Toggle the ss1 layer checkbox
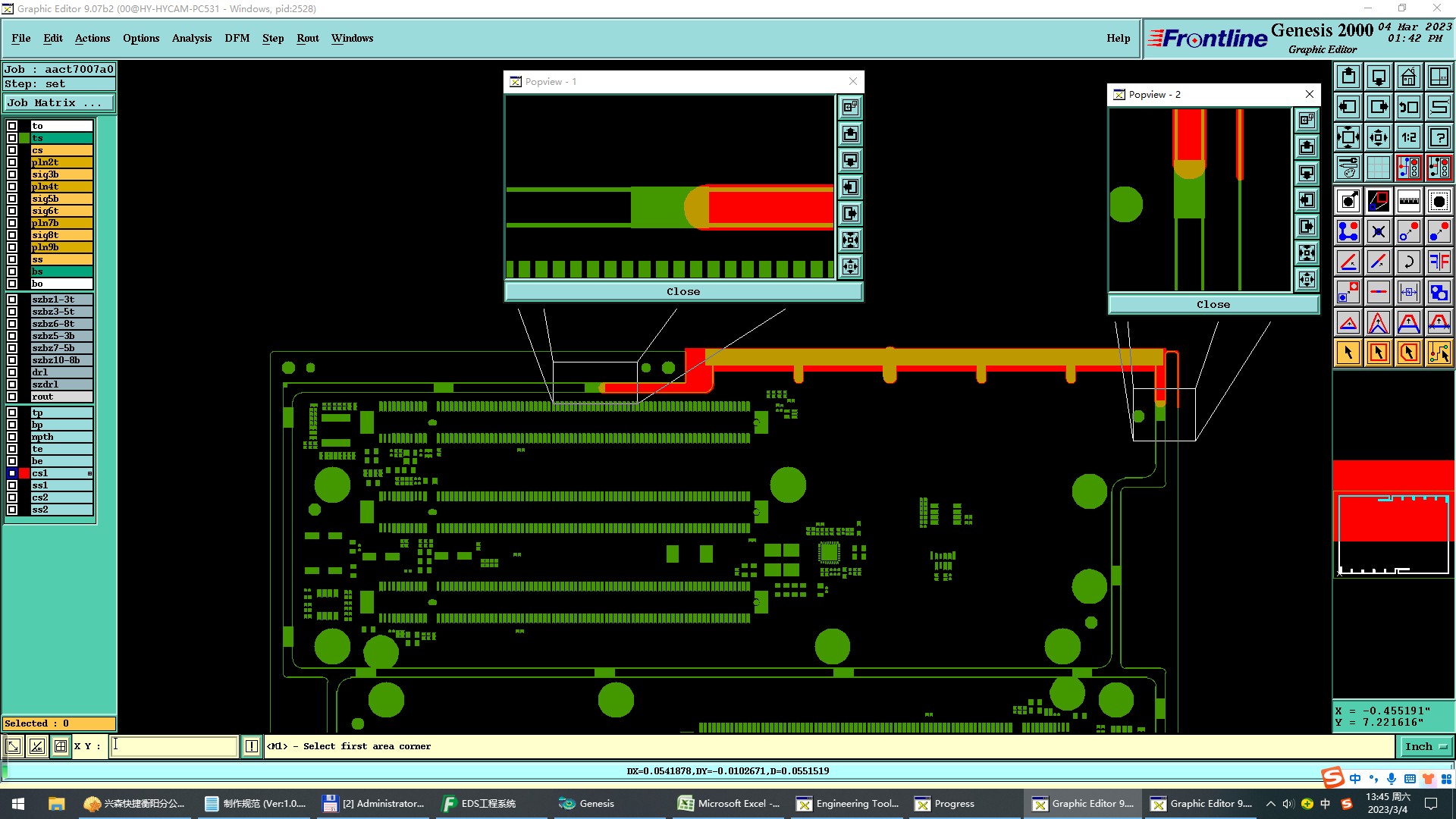Screen dimensions: 1456x819 pos(12,485)
